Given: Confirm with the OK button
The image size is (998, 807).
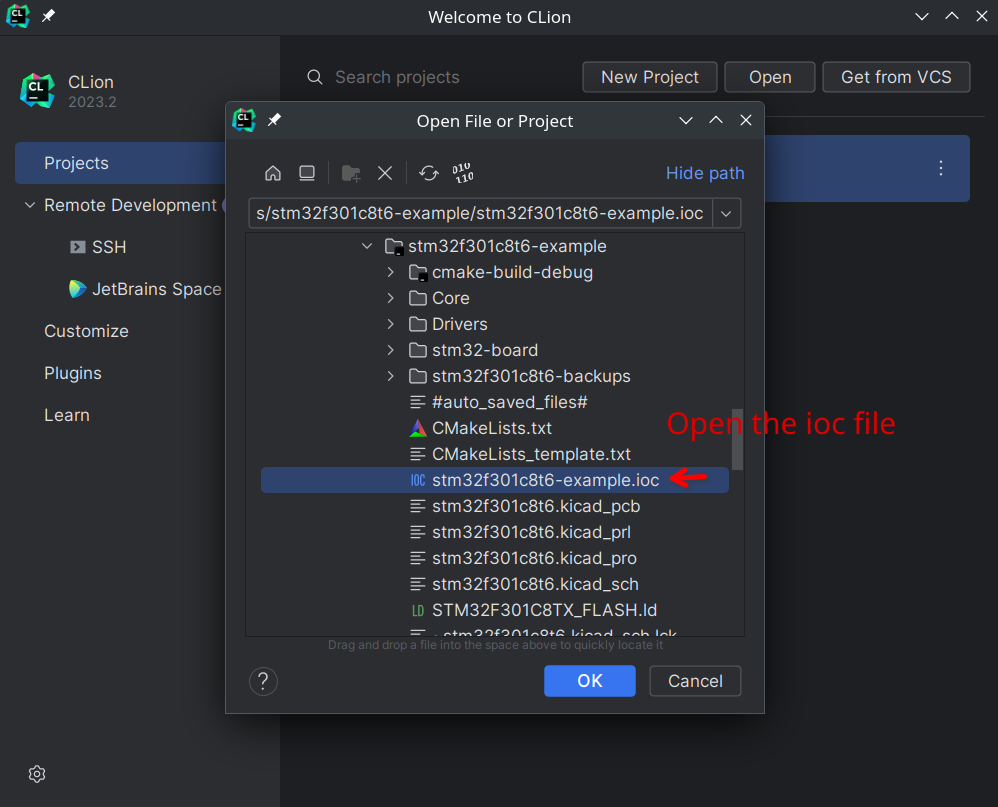Looking at the screenshot, I should [589, 681].
